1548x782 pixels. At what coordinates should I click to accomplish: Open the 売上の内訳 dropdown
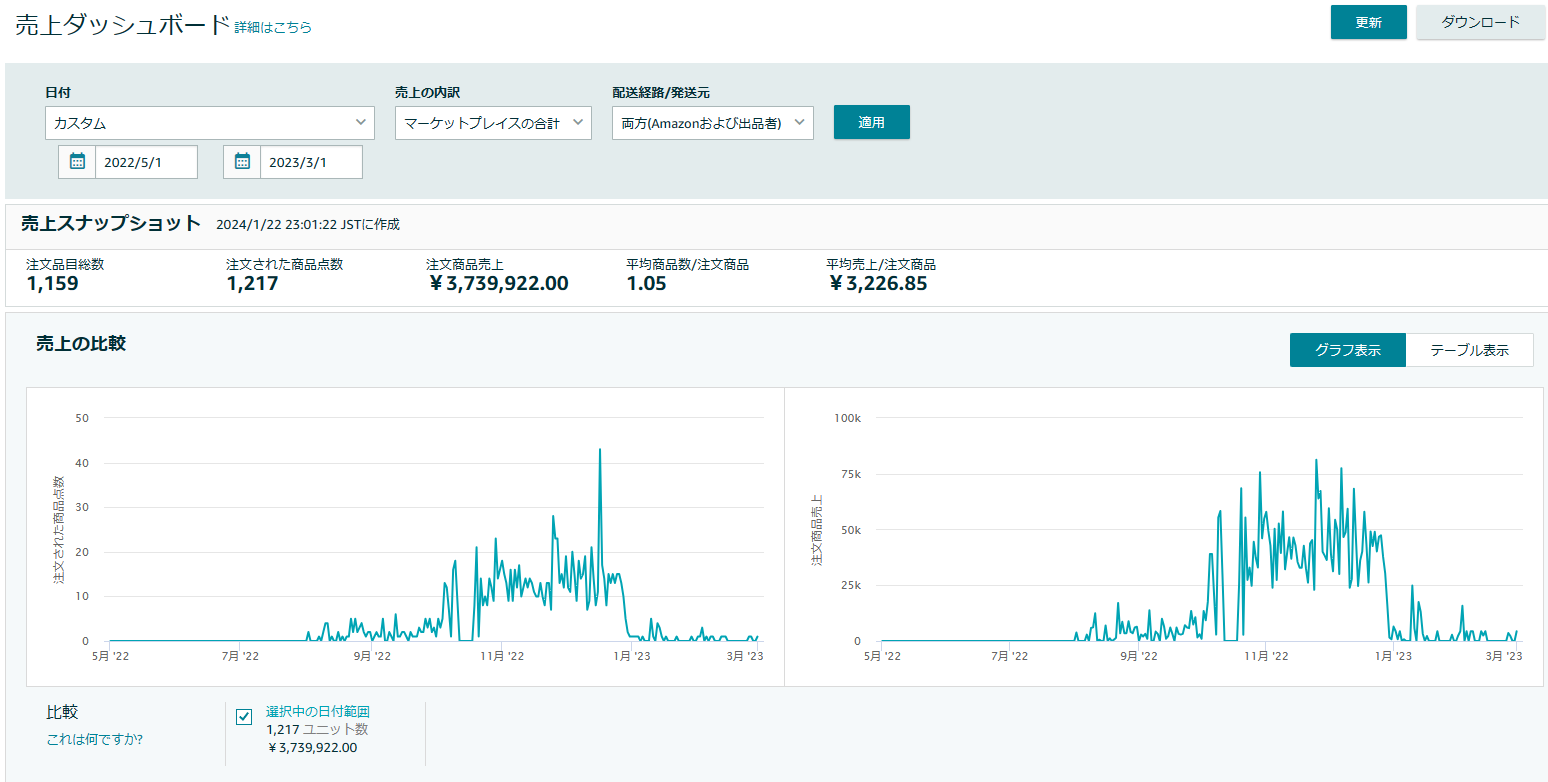coord(493,123)
